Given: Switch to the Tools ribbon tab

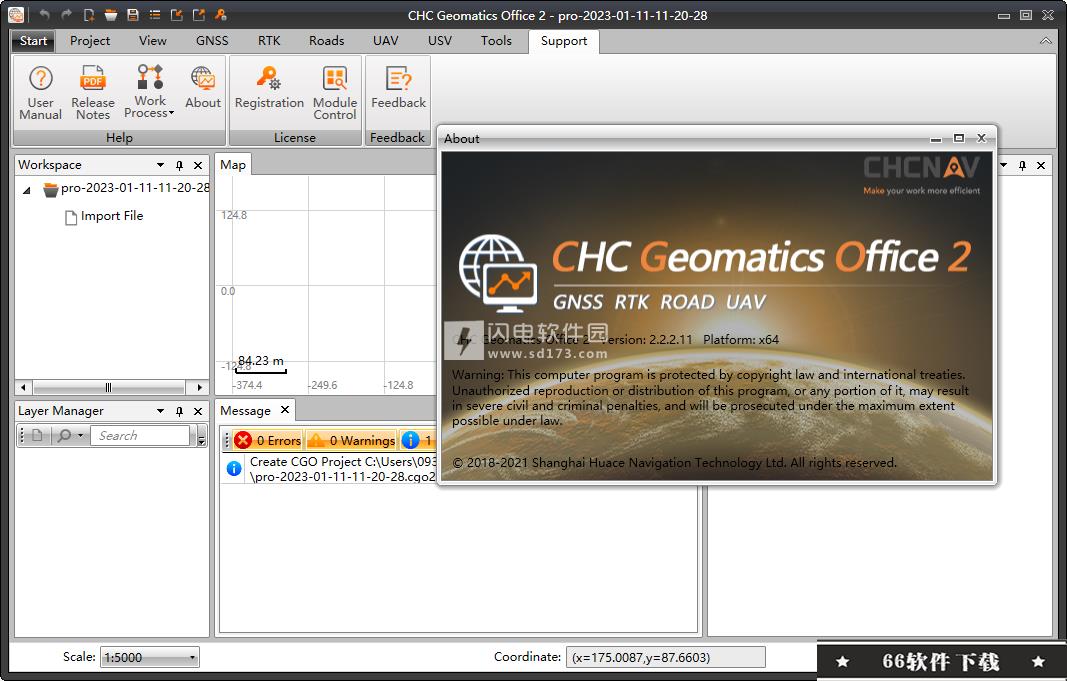Looking at the screenshot, I should click(x=496, y=41).
